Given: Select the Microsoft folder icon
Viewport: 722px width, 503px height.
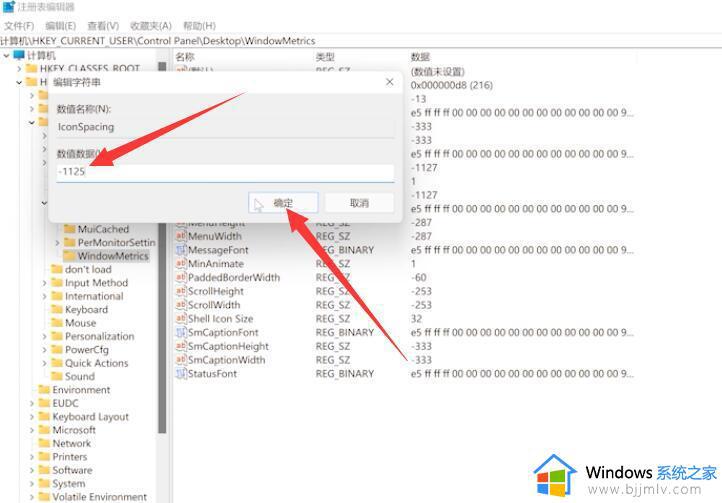Looking at the screenshot, I should tap(44, 429).
